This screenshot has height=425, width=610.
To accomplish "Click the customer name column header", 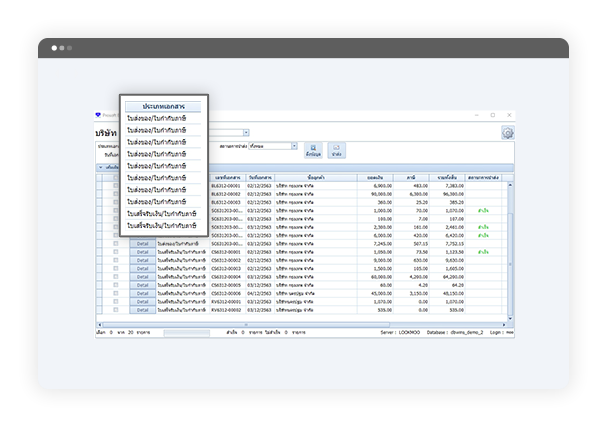I will point(316,177).
